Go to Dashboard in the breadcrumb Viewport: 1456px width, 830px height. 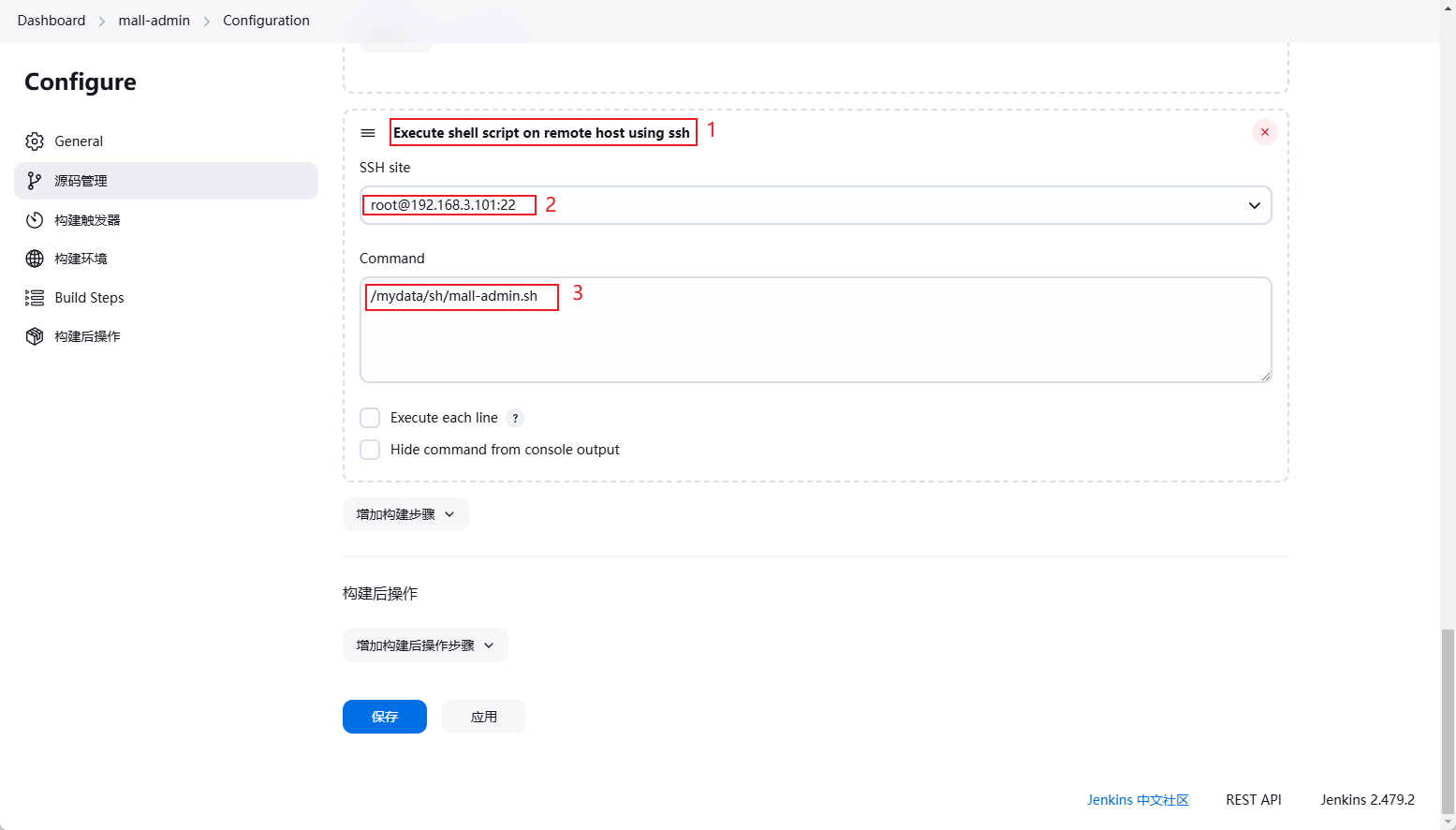tap(51, 21)
